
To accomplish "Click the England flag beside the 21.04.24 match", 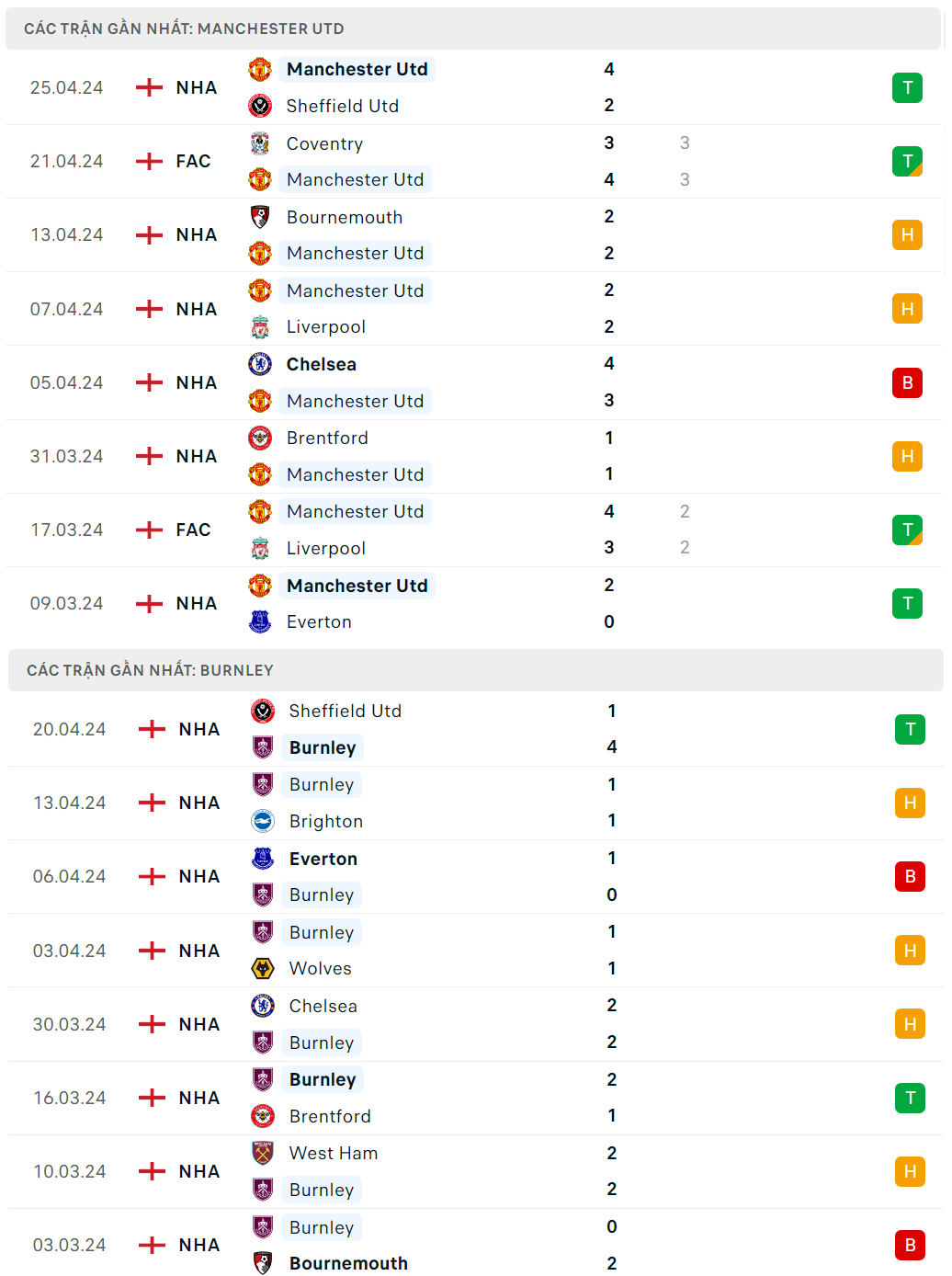I will tap(149, 162).
